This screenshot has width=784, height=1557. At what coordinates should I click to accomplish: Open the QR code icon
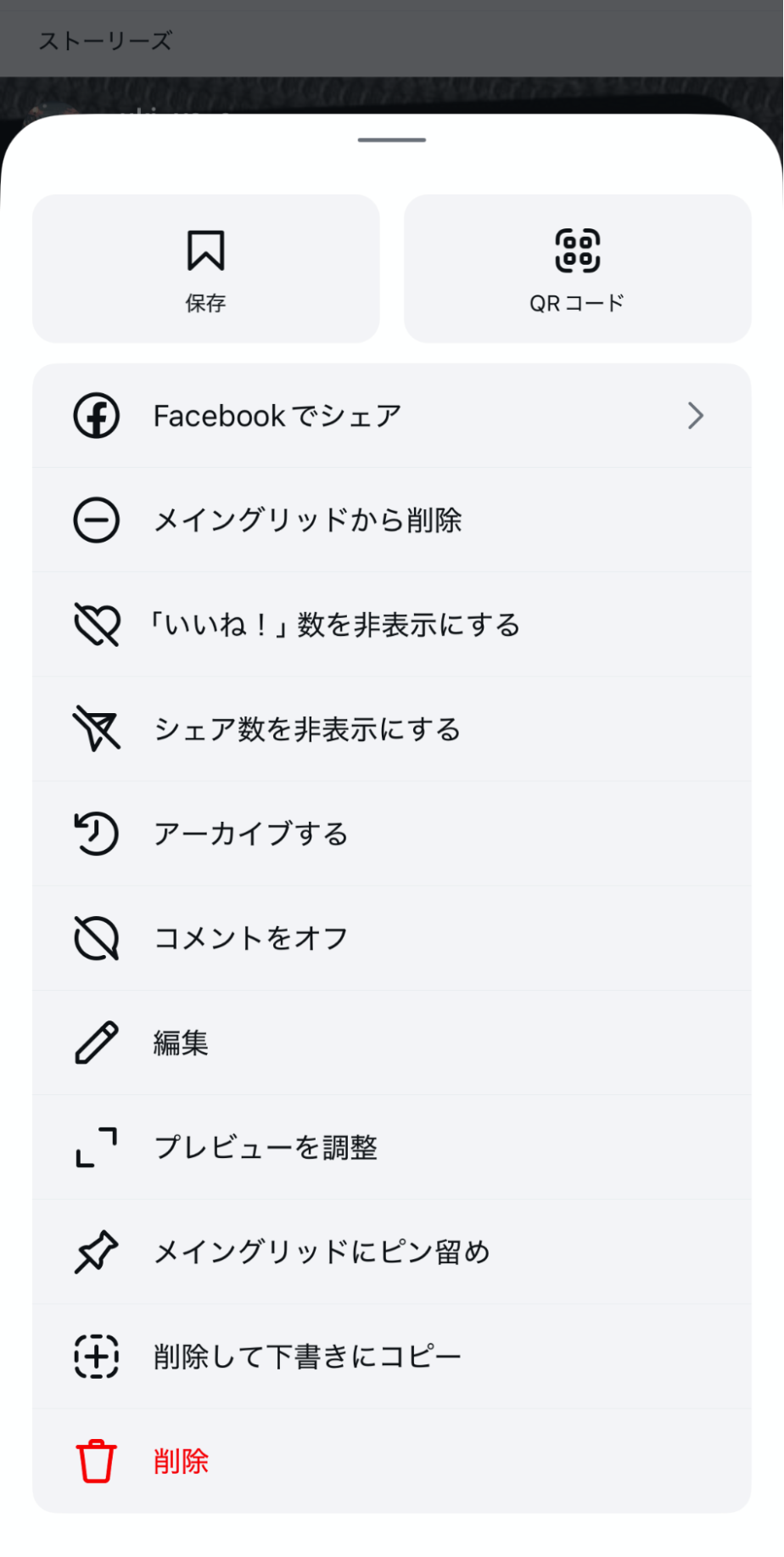coord(577,251)
